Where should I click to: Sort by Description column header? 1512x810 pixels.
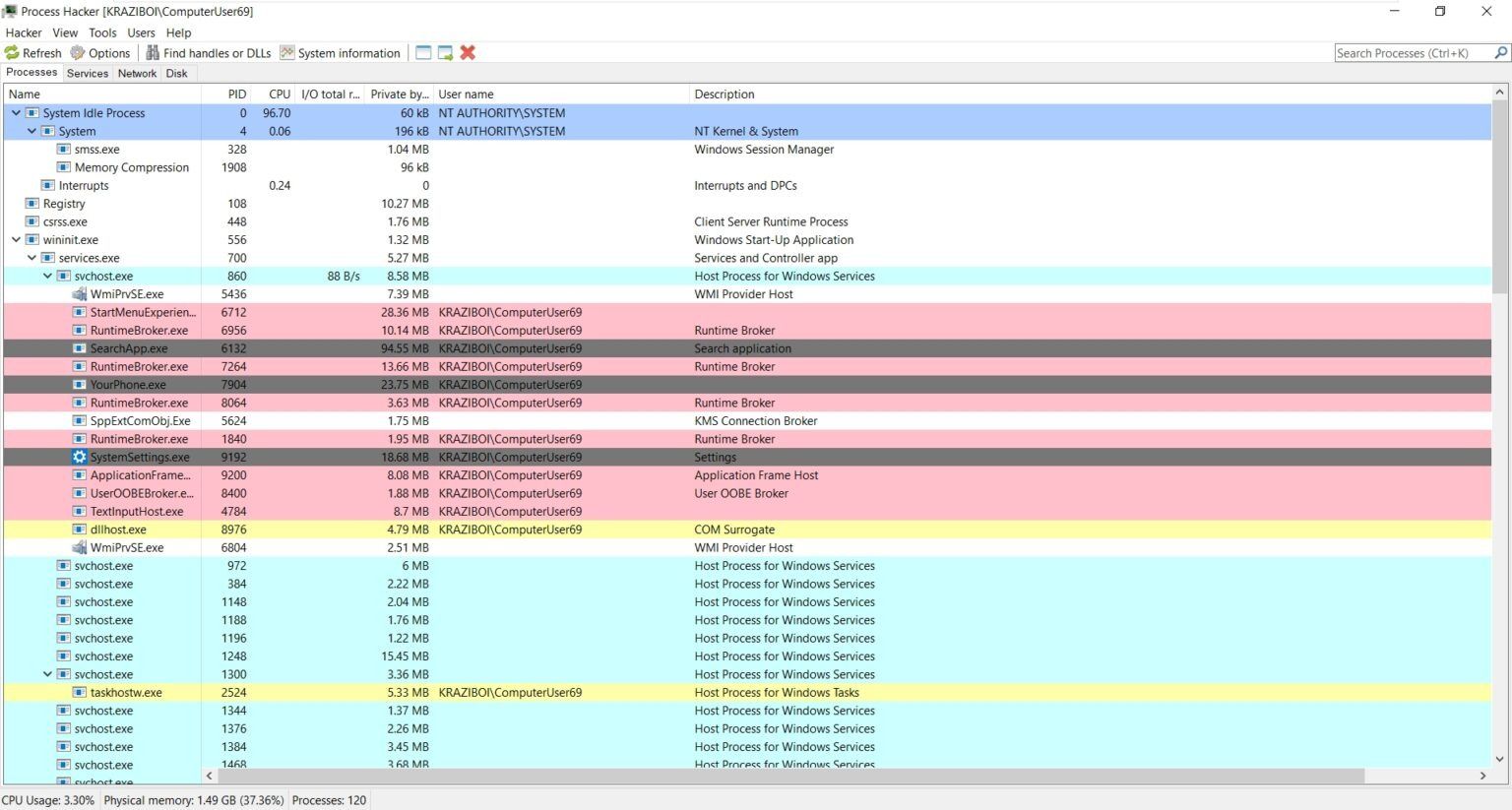coord(1091,94)
